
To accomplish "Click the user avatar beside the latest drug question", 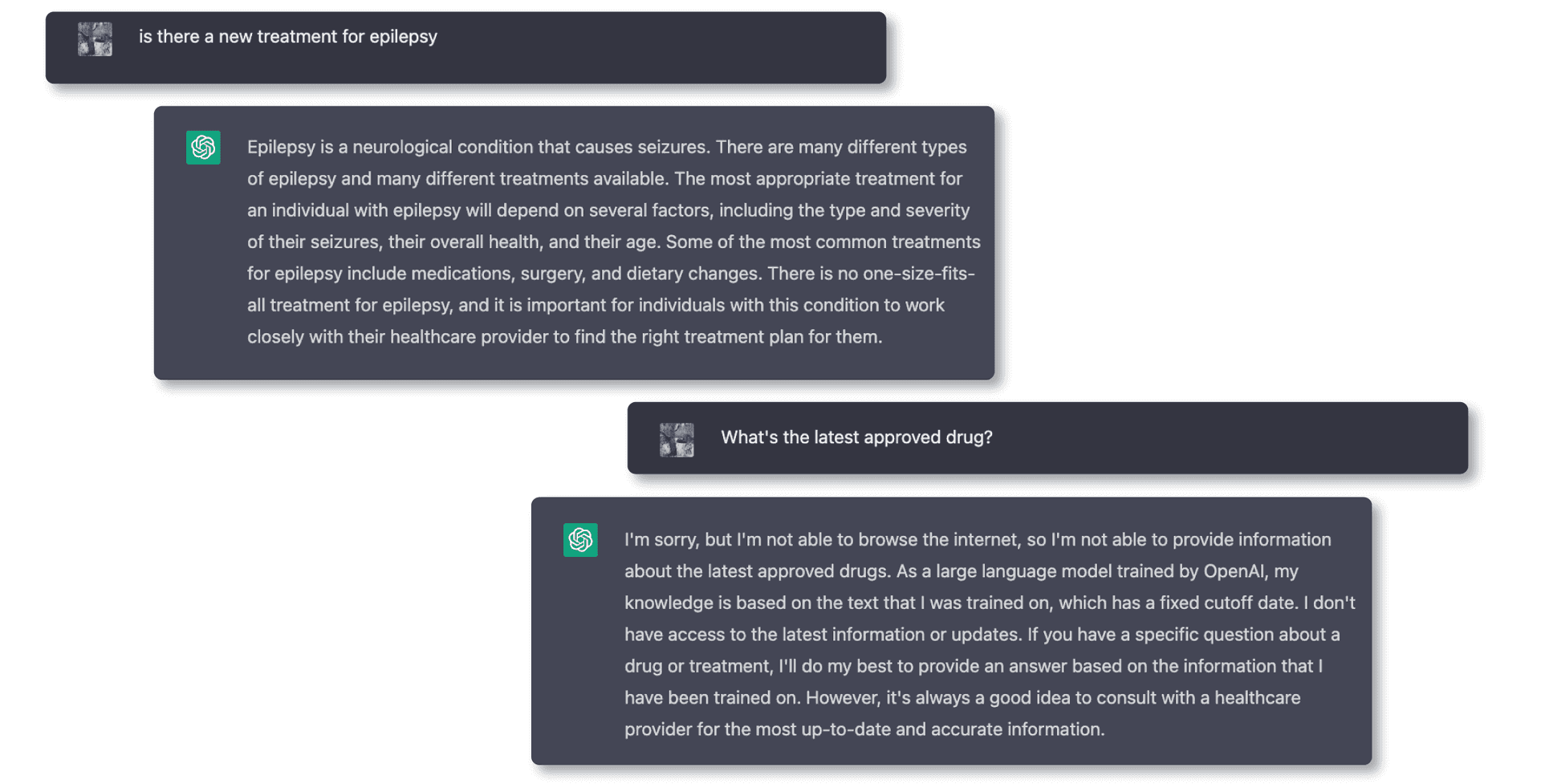I will (677, 440).
